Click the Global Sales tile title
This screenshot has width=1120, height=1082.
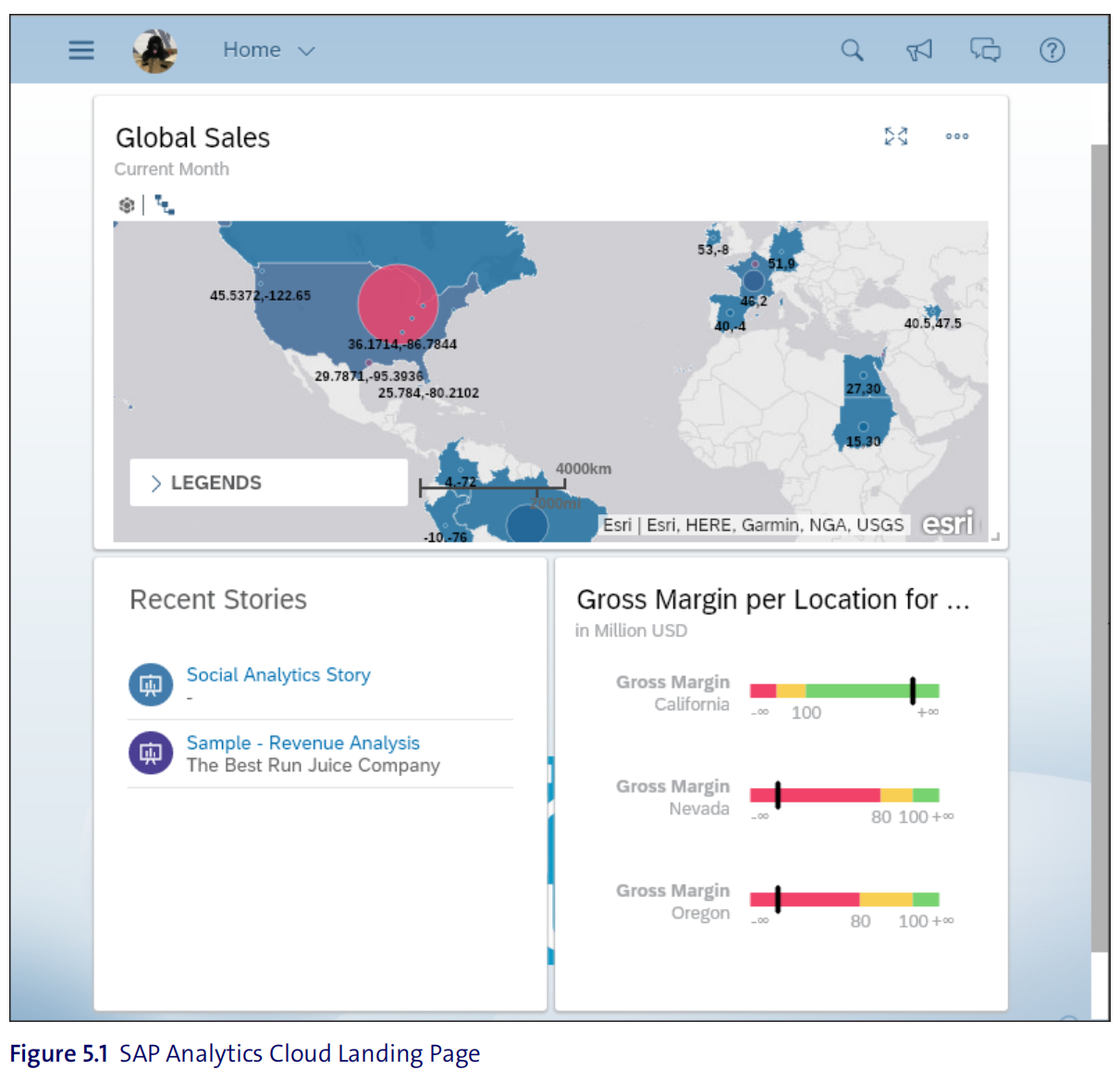192,138
